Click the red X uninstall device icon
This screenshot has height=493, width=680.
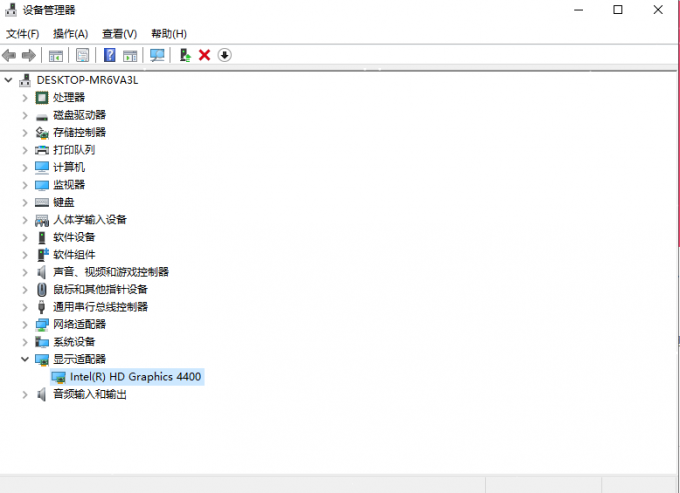coord(205,55)
